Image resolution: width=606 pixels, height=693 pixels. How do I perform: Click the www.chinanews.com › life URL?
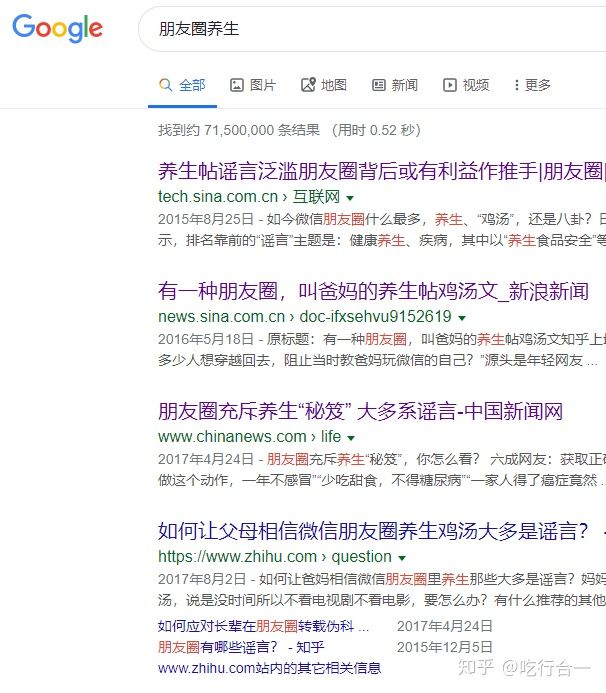tap(250, 437)
